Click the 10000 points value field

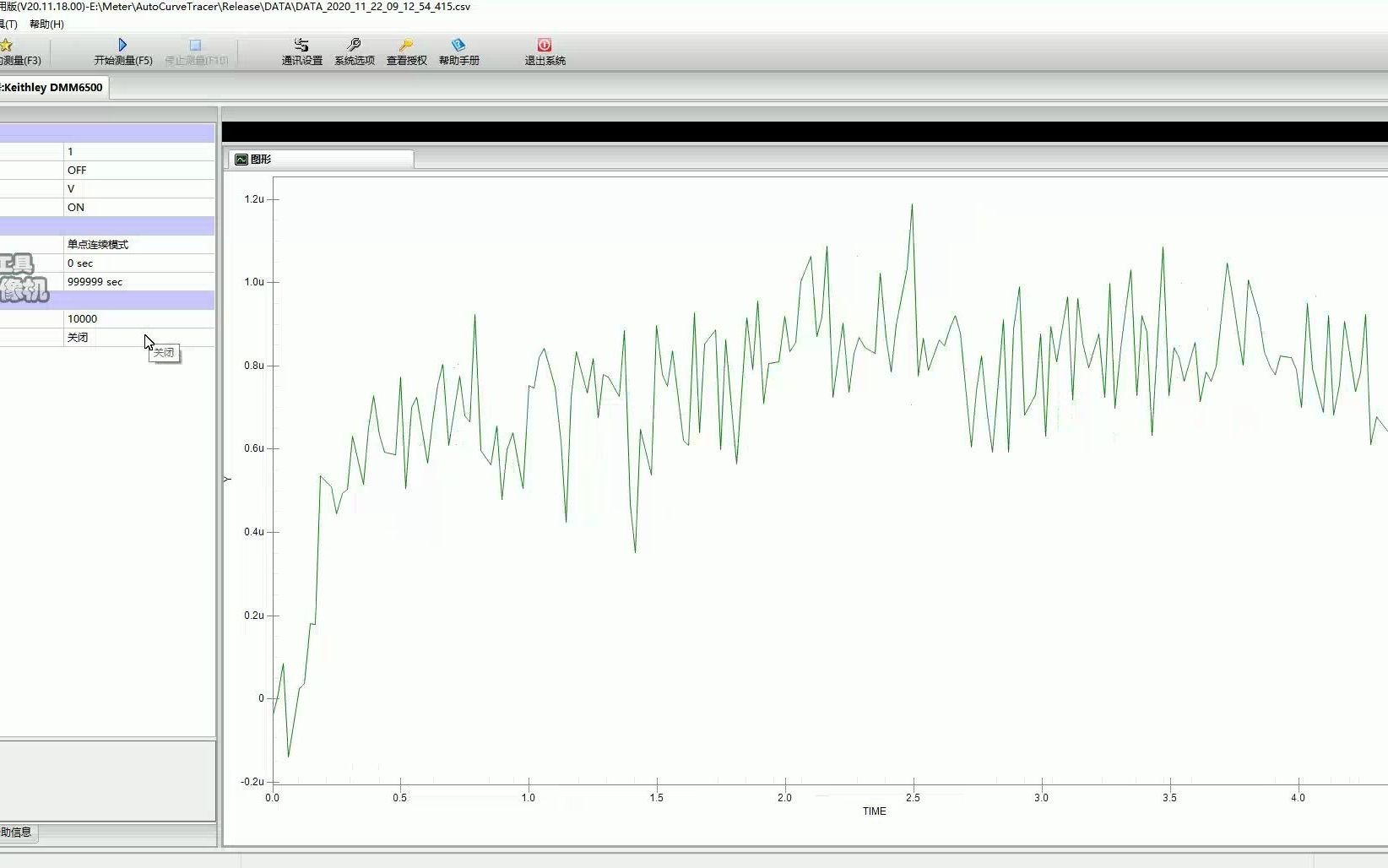(x=139, y=319)
